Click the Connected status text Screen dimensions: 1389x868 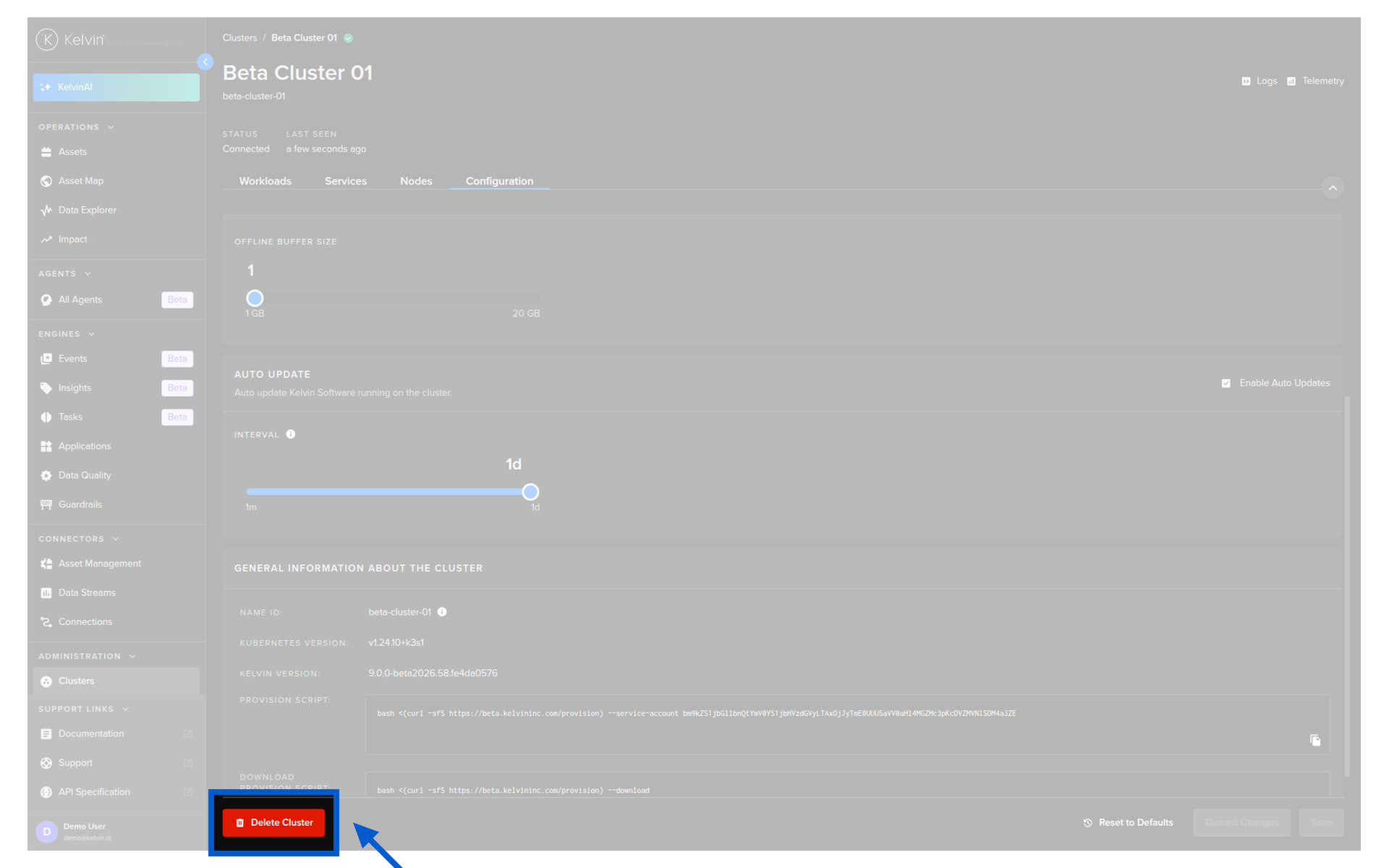[246, 149]
